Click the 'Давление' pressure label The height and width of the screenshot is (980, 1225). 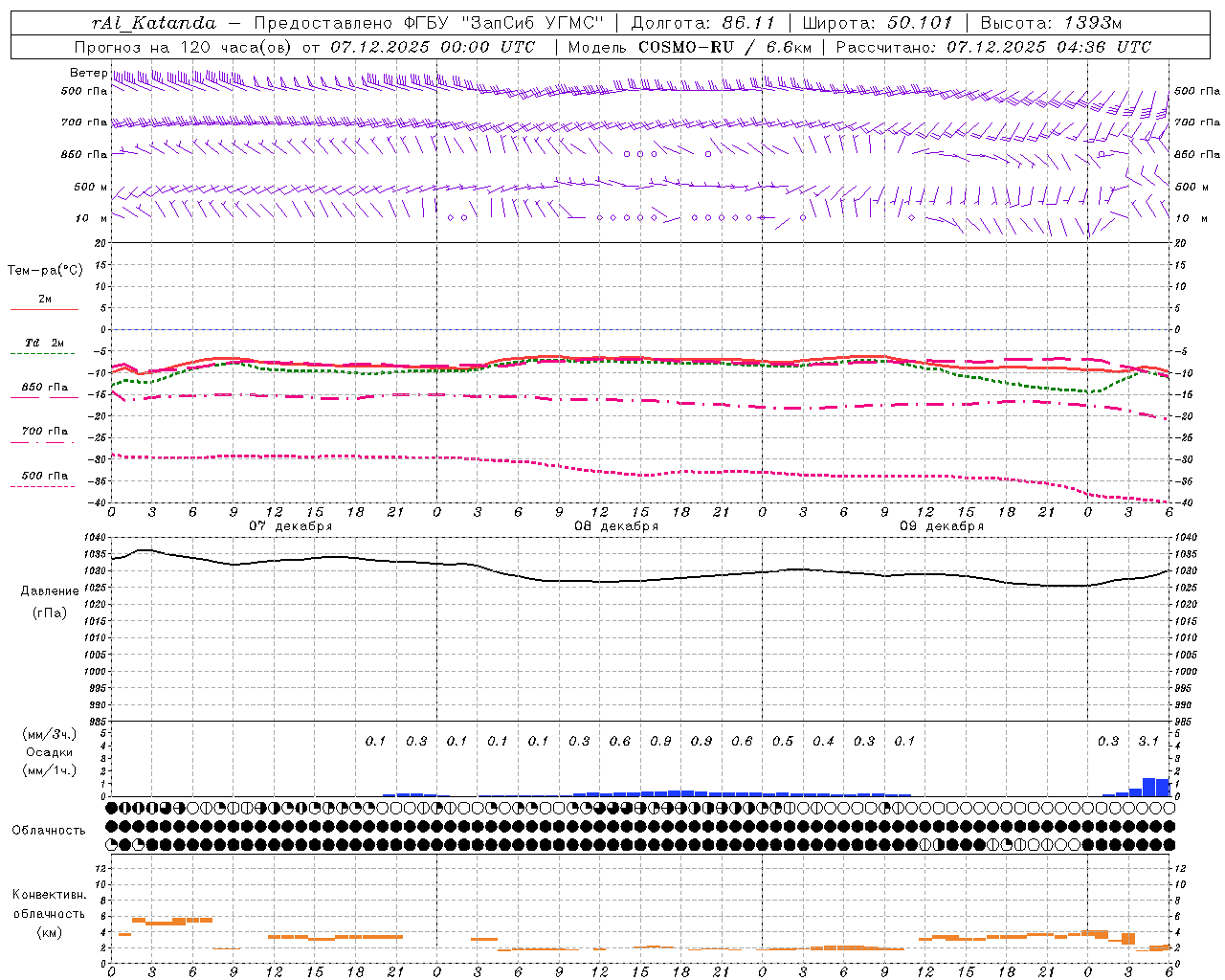[x=50, y=590]
